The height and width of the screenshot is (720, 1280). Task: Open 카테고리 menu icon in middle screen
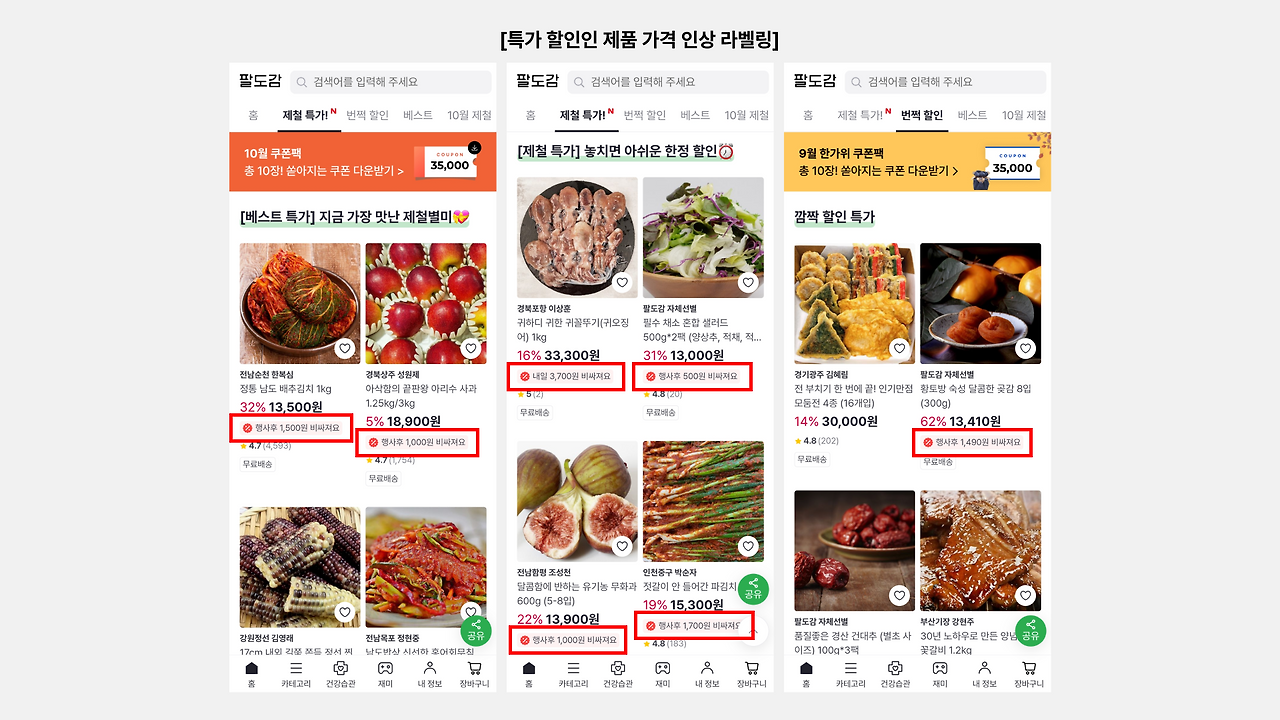pos(573,675)
